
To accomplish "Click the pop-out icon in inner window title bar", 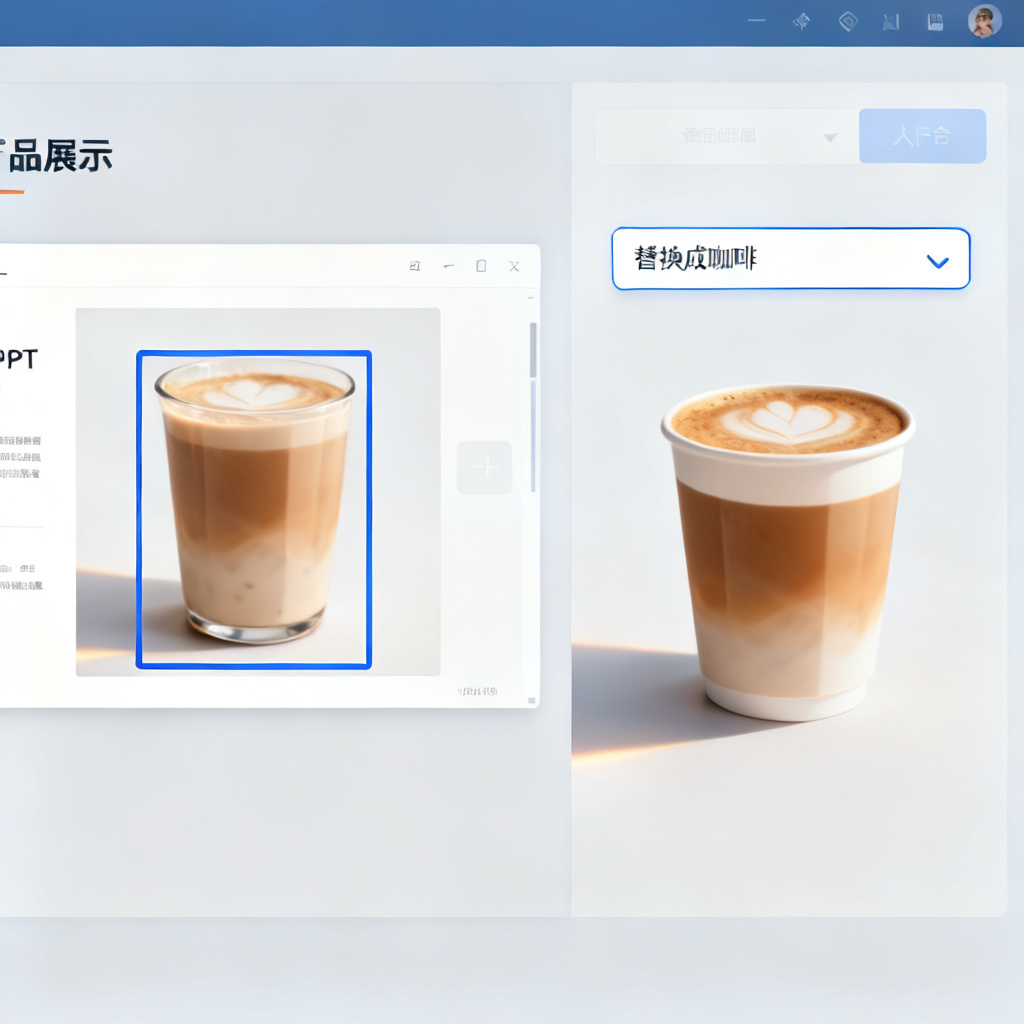I will point(415,266).
